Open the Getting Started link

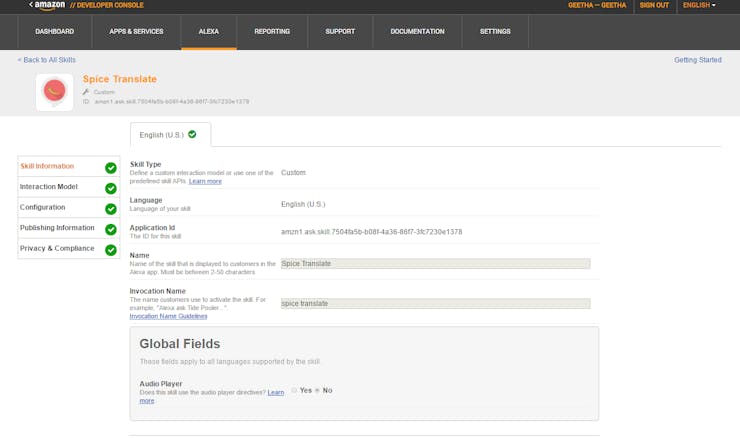(x=698, y=60)
